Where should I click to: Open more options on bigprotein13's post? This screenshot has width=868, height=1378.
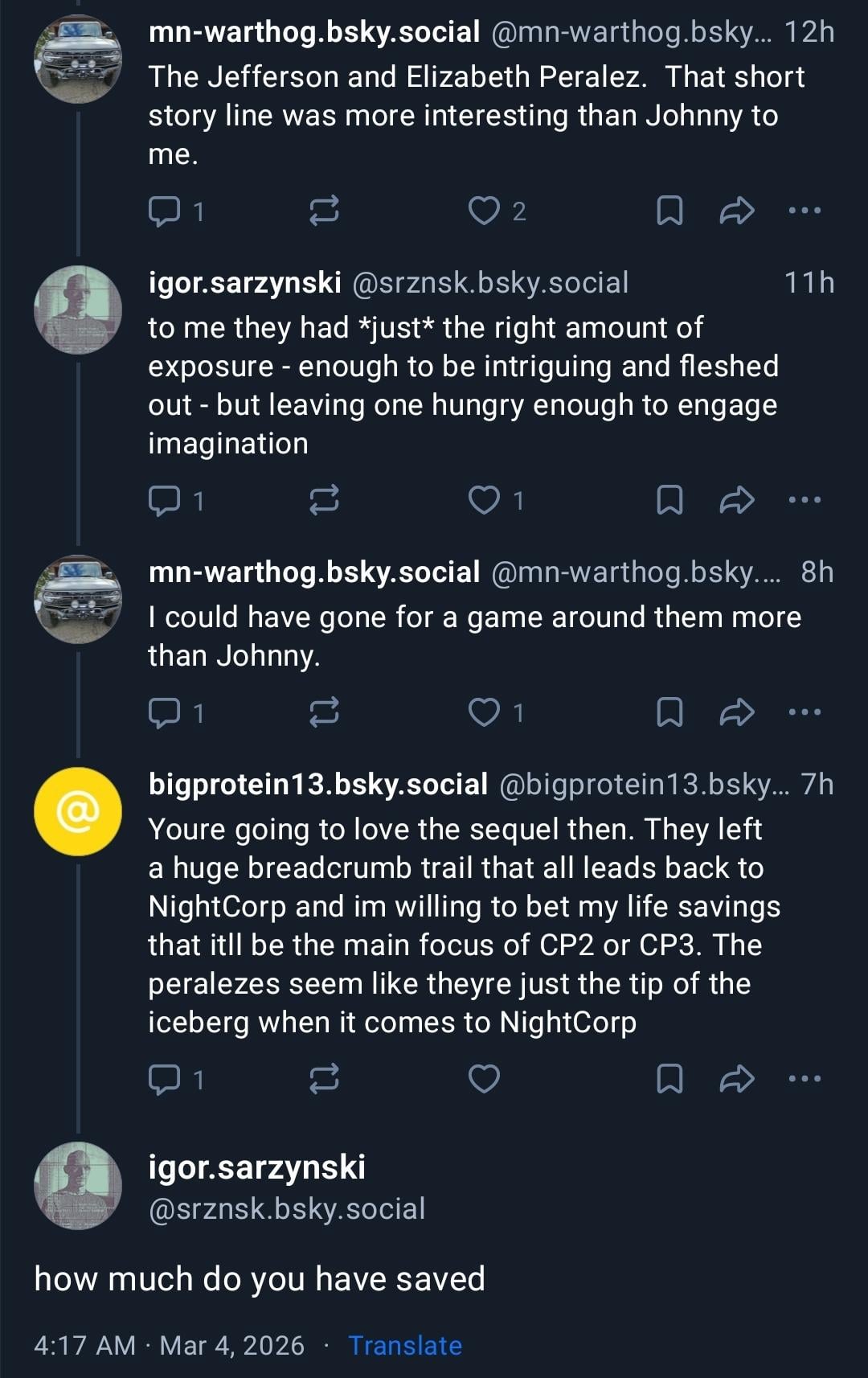click(x=805, y=1079)
